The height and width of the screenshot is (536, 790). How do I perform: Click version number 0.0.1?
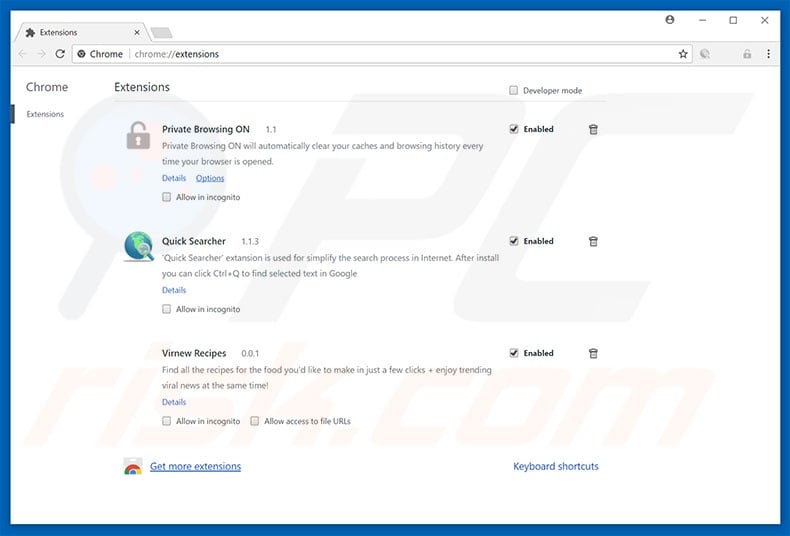pos(250,353)
